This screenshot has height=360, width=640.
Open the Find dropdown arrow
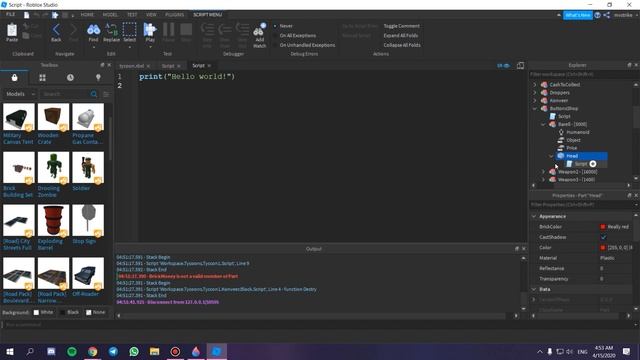click(x=93, y=47)
